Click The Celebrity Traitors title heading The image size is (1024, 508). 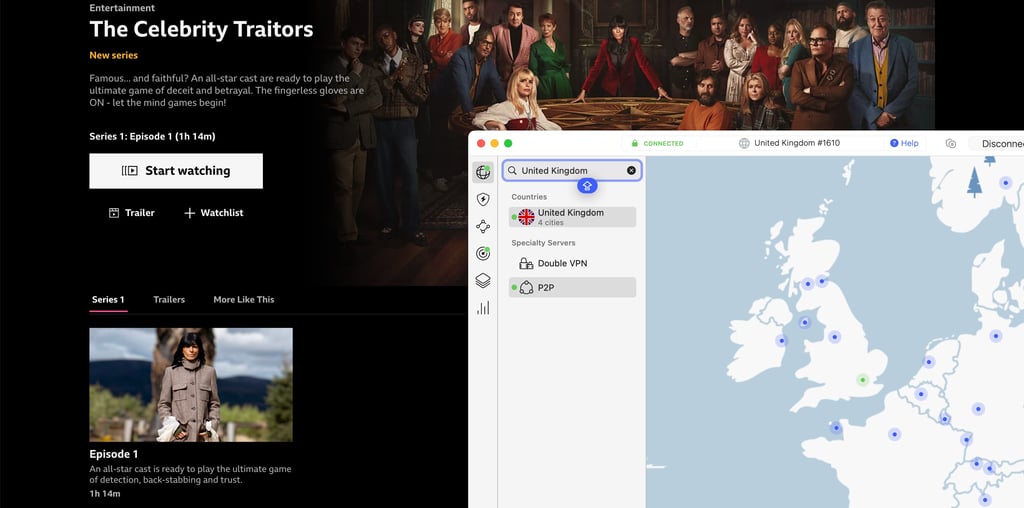click(x=201, y=29)
